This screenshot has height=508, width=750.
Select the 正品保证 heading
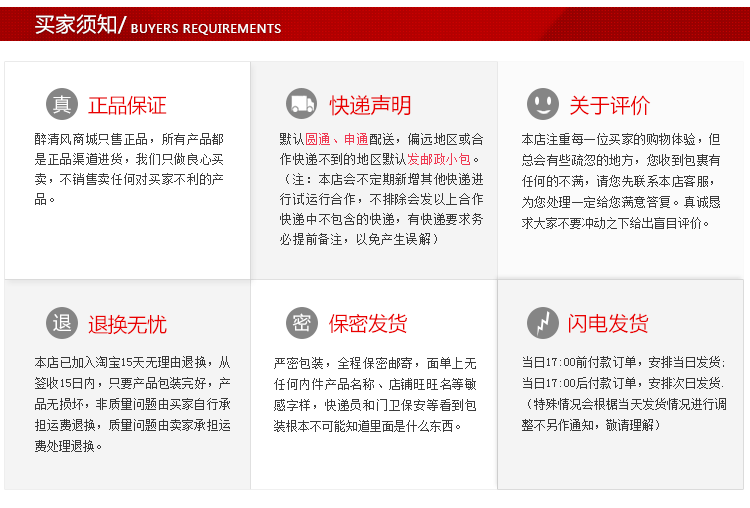click(x=127, y=105)
